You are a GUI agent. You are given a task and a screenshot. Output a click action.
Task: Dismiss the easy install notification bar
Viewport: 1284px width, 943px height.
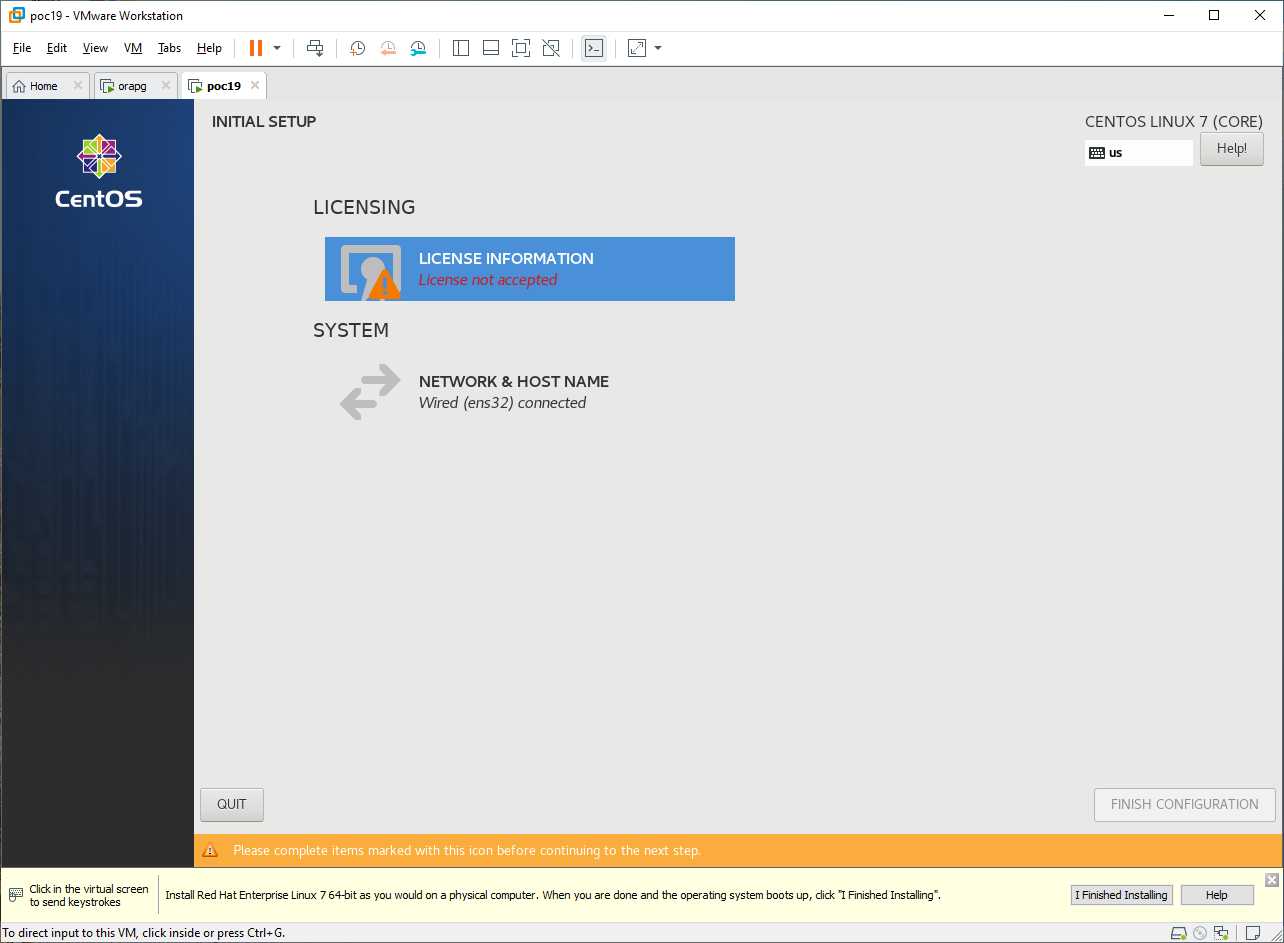click(1271, 880)
